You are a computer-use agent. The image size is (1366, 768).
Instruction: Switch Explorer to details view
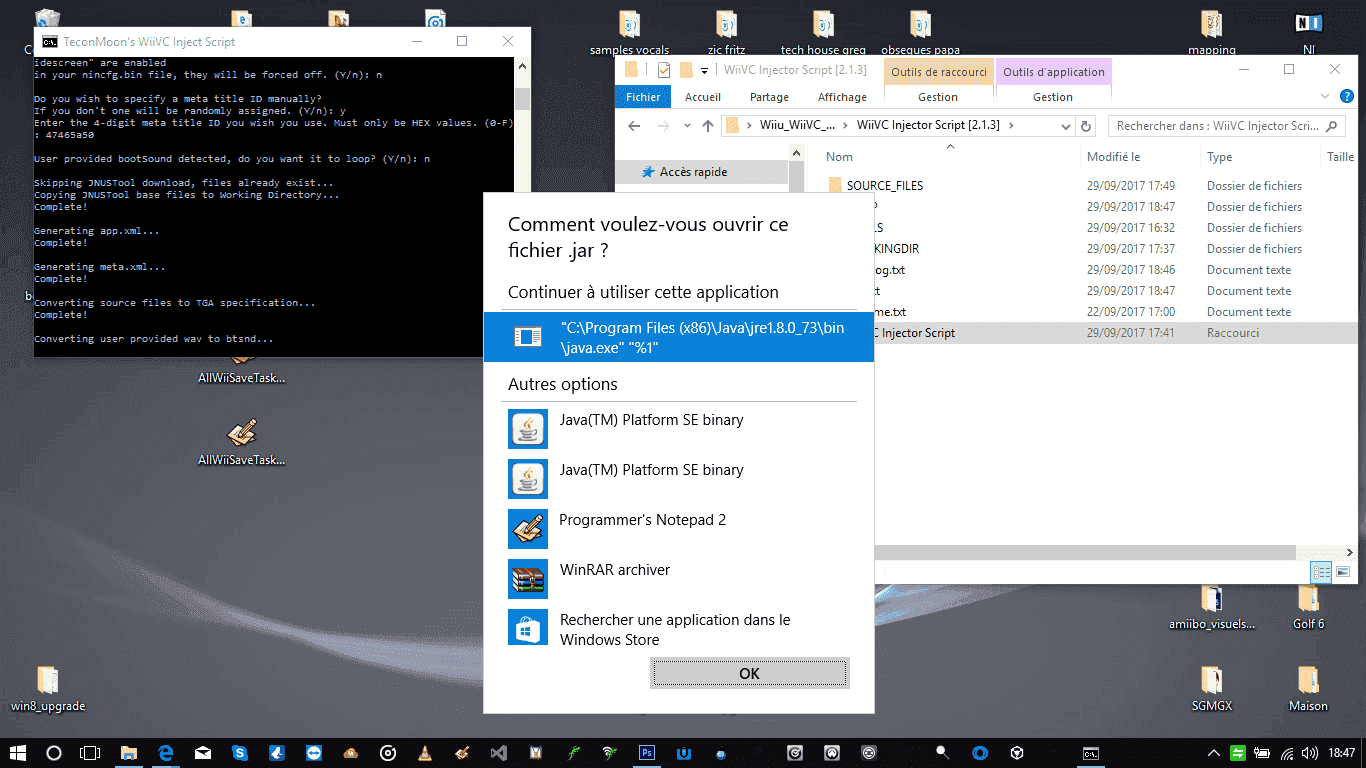[1321, 572]
